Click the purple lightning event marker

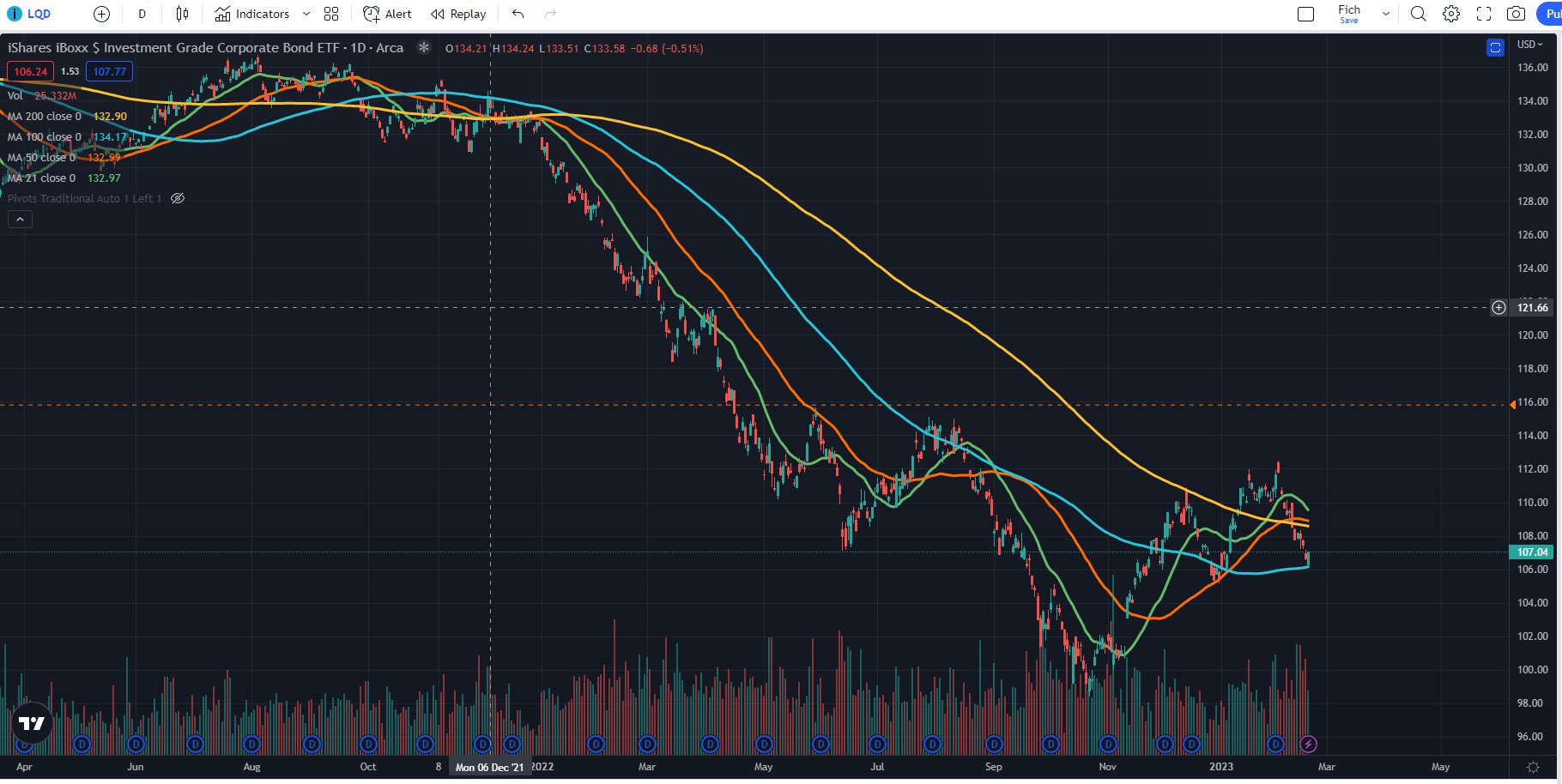pyautogui.click(x=1308, y=744)
